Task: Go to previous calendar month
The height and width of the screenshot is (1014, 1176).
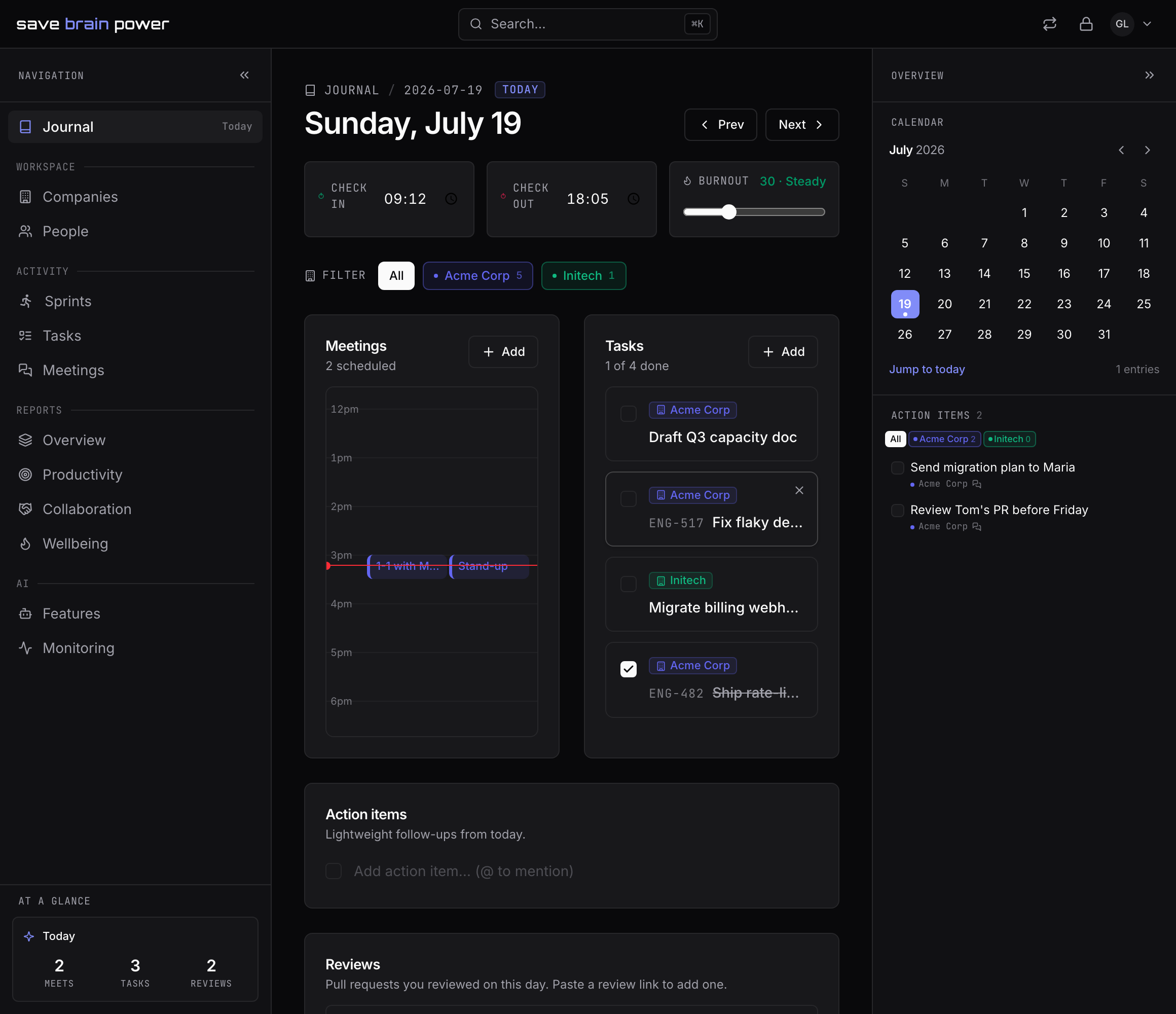Action: click(x=1121, y=150)
